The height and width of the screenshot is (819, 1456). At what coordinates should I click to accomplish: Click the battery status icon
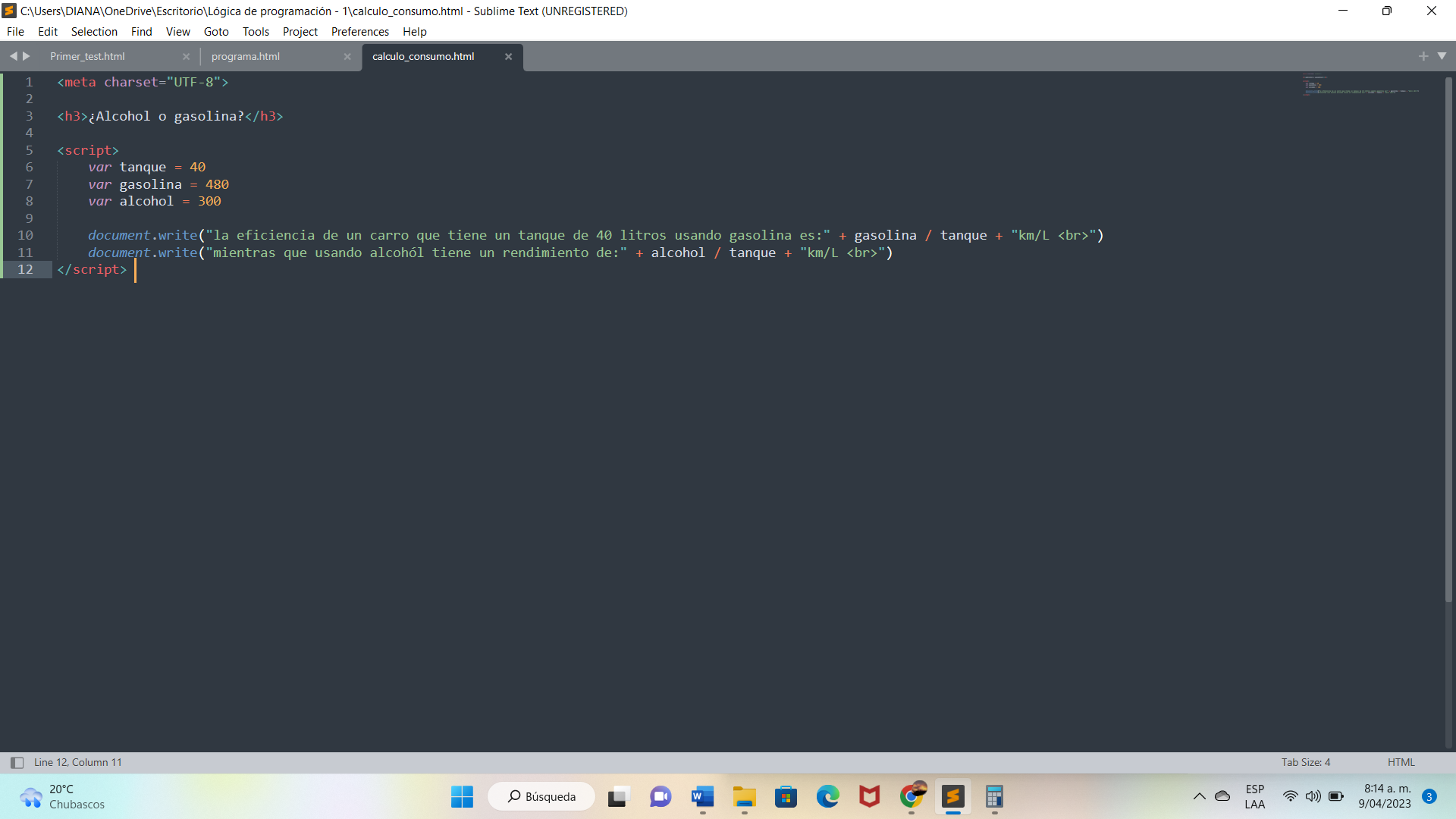(1336, 796)
